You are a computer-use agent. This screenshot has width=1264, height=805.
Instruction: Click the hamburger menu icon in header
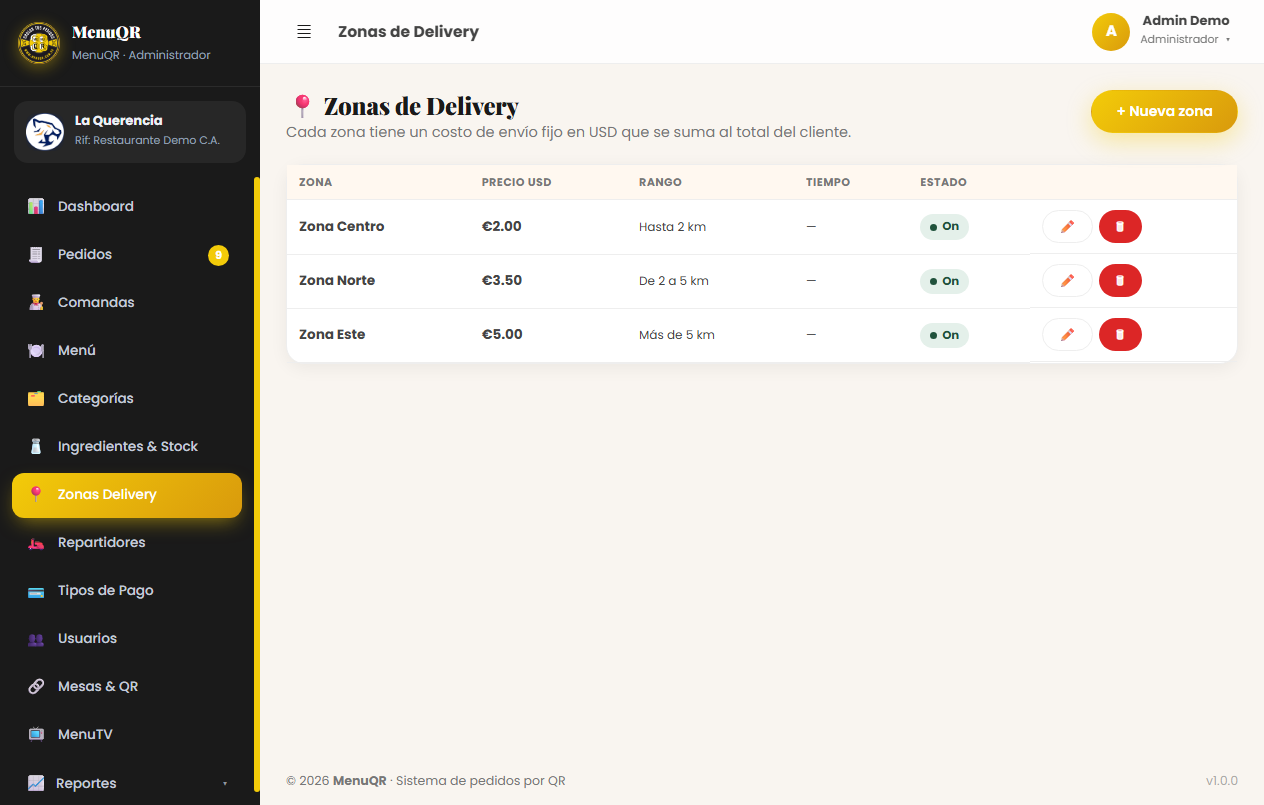click(x=304, y=32)
